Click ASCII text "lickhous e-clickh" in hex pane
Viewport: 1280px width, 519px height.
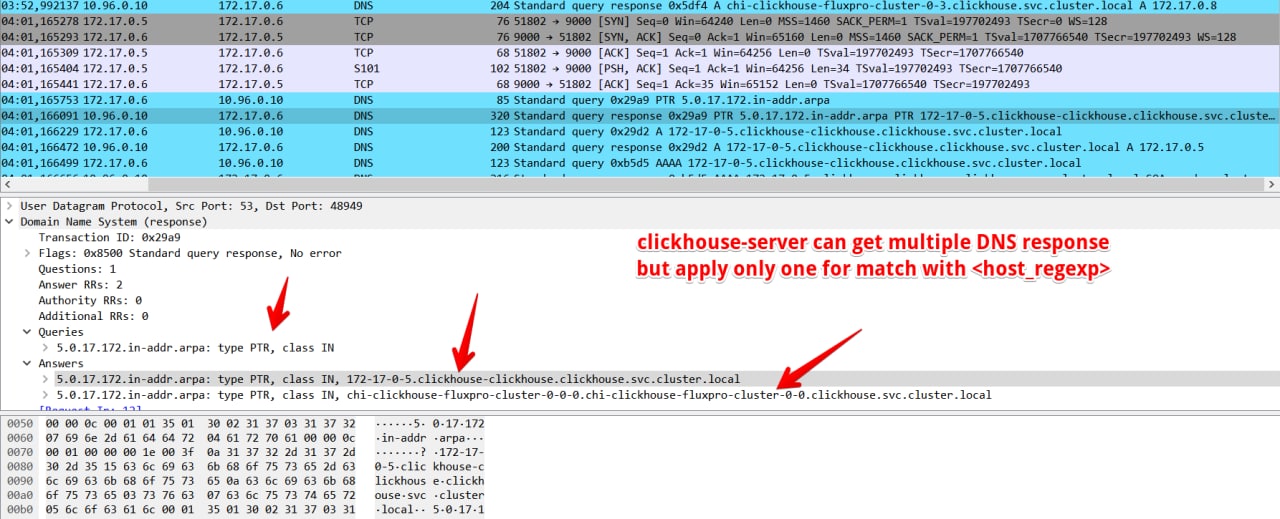coord(430,481)
